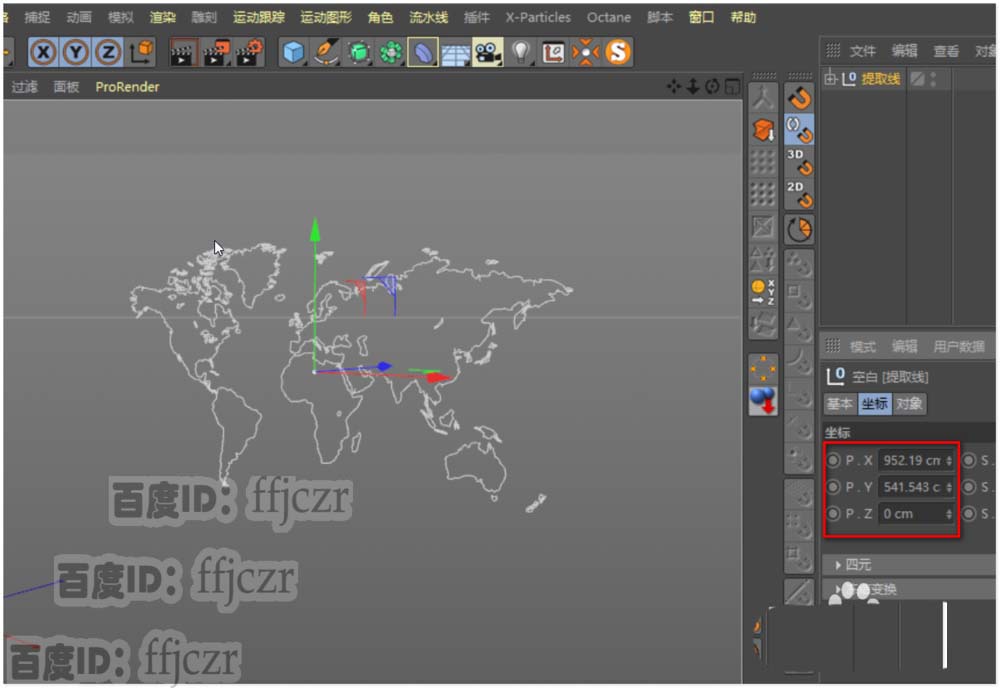Open ProRender in viewport menu
This screenshot has height=688, width=1000.
coord(127,87)
